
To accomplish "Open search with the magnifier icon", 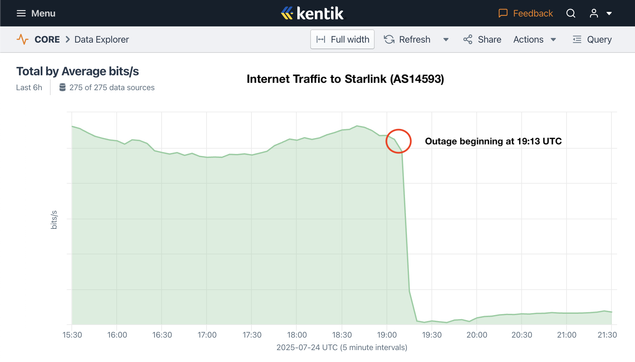I will (571, 13).
